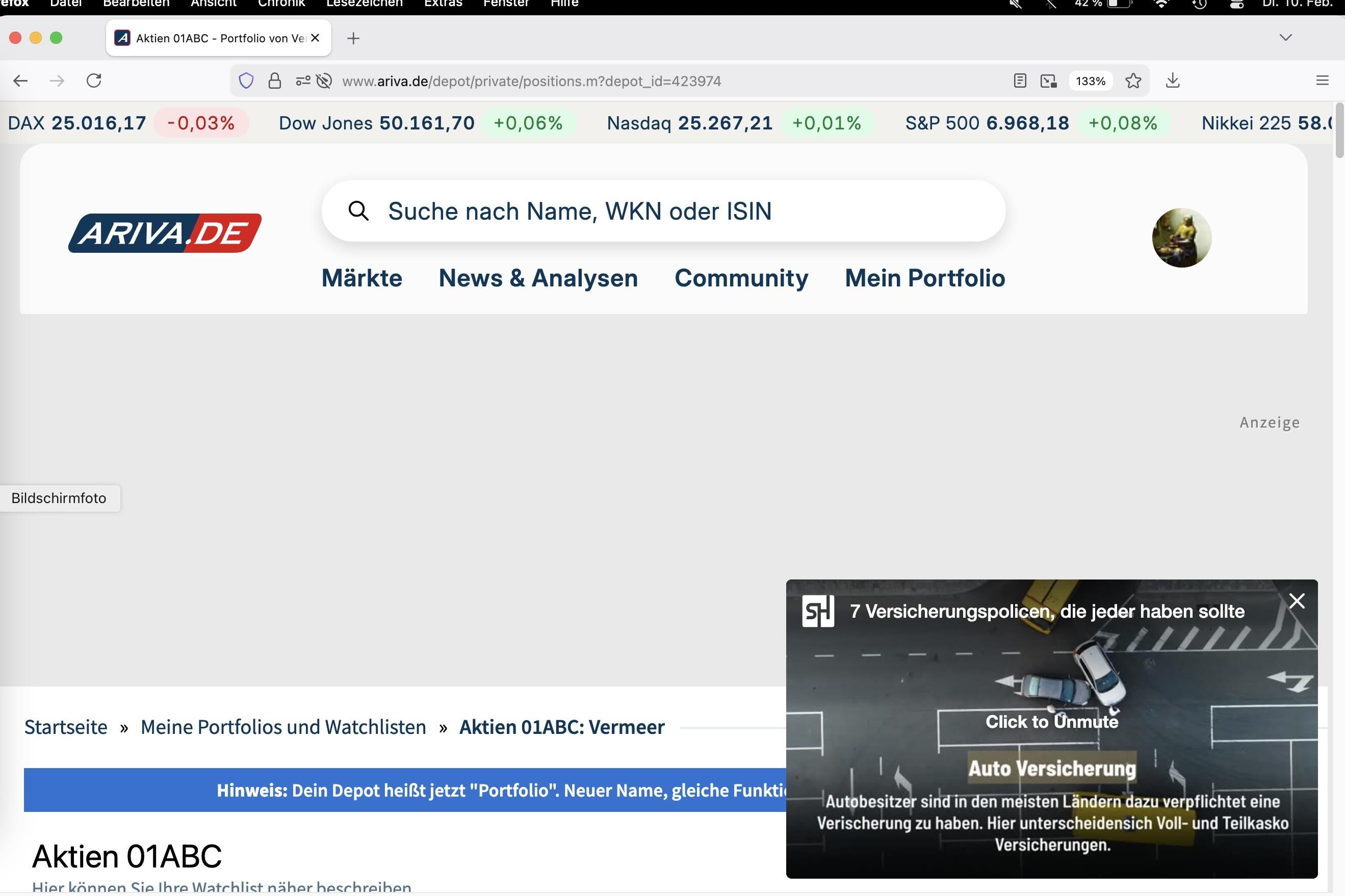
Task: Open the Firefox downloads arrow icon
Action: pos(1172,81)
